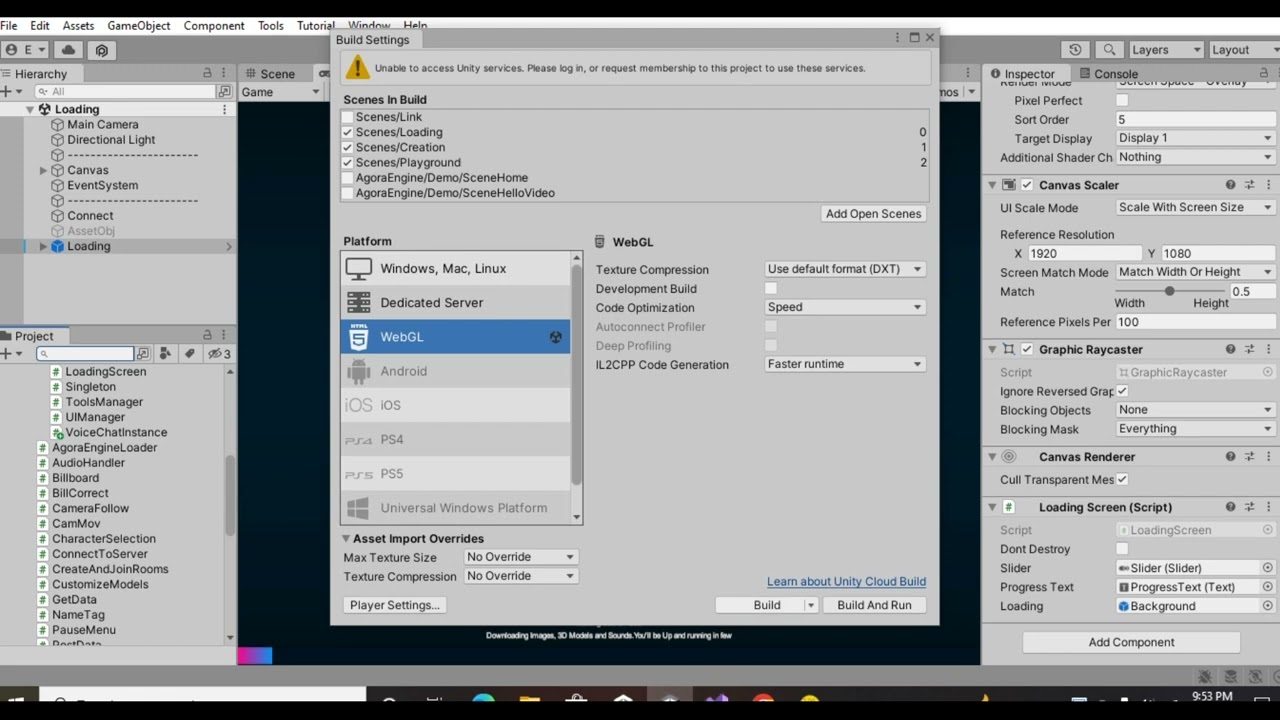
Task: Open IL2CPP Code Generation dropdown
Action: (x=845, y=364)
